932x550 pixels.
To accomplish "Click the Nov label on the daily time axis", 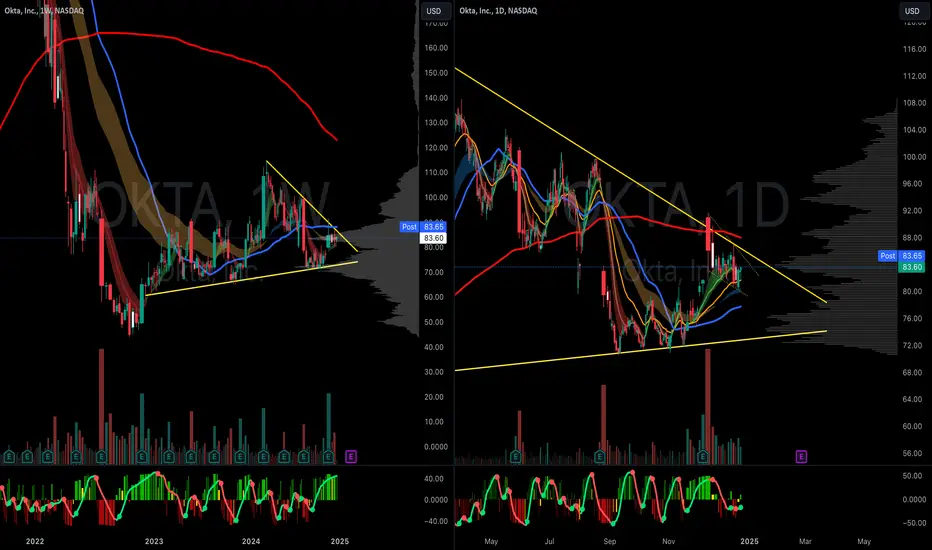I will [x=669, y=541].
